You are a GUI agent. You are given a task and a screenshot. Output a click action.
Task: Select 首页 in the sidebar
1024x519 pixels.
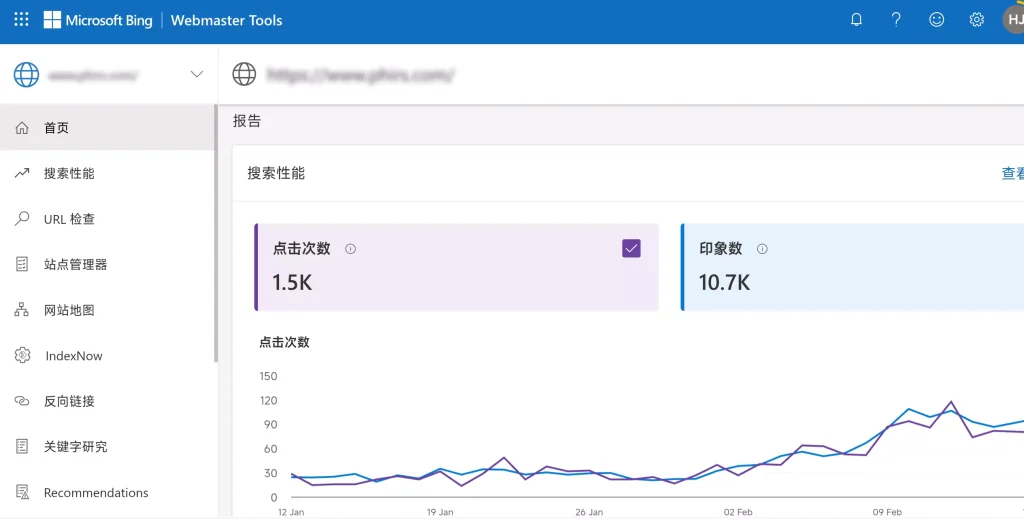(56, 128)
